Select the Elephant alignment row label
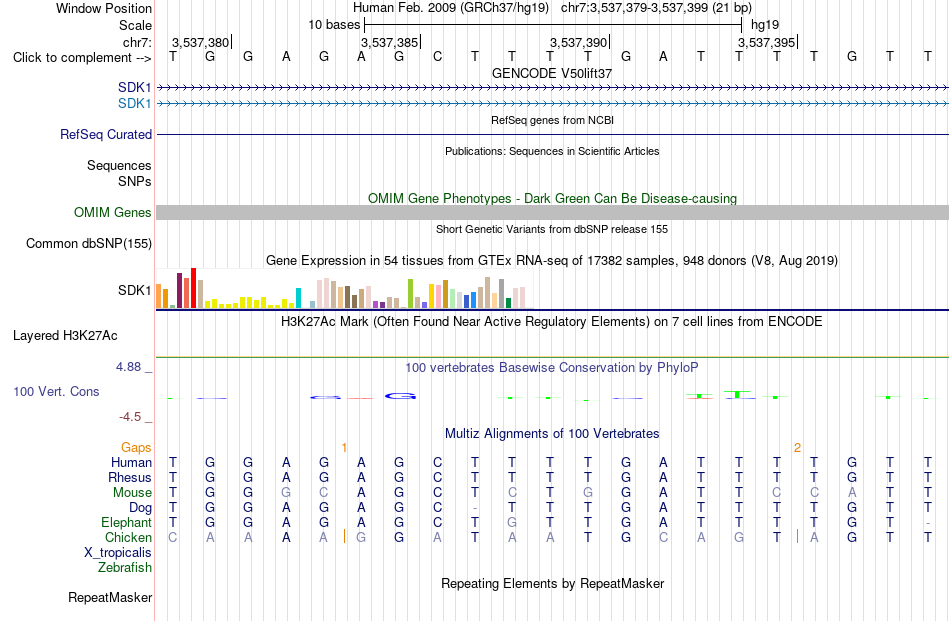Screen dimensions: 950x621 tap(126, 522)
